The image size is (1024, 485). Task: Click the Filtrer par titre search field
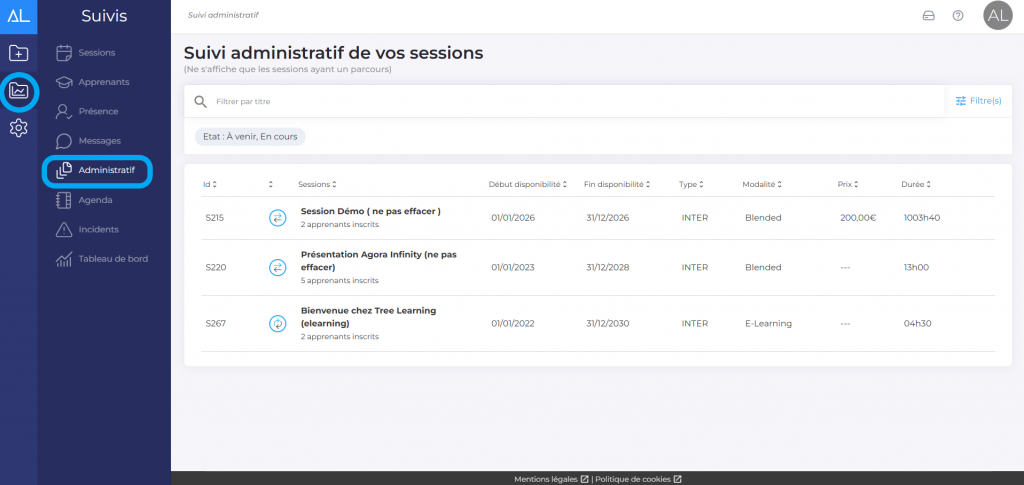(570, 101)
